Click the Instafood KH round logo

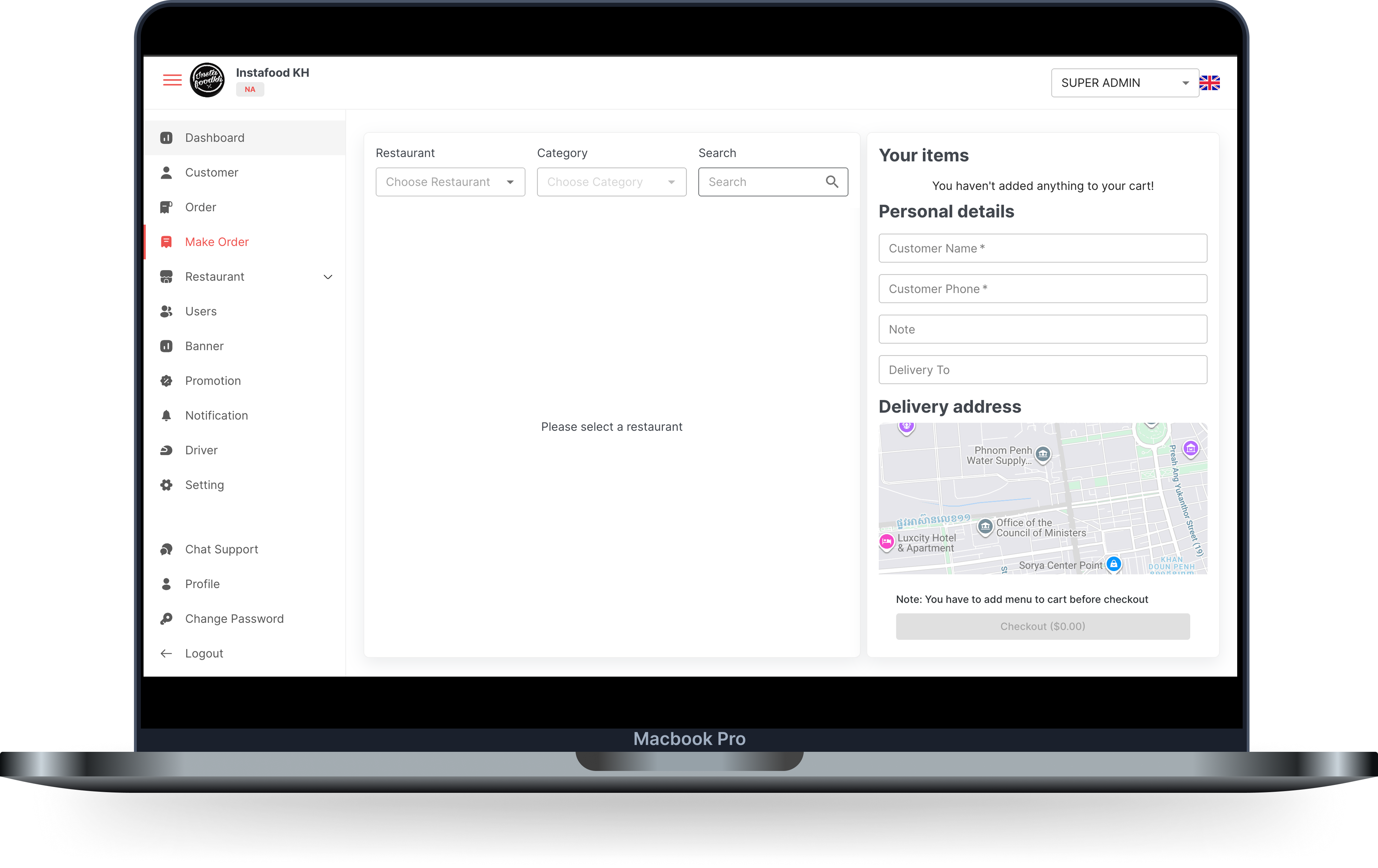coord(207,80)
